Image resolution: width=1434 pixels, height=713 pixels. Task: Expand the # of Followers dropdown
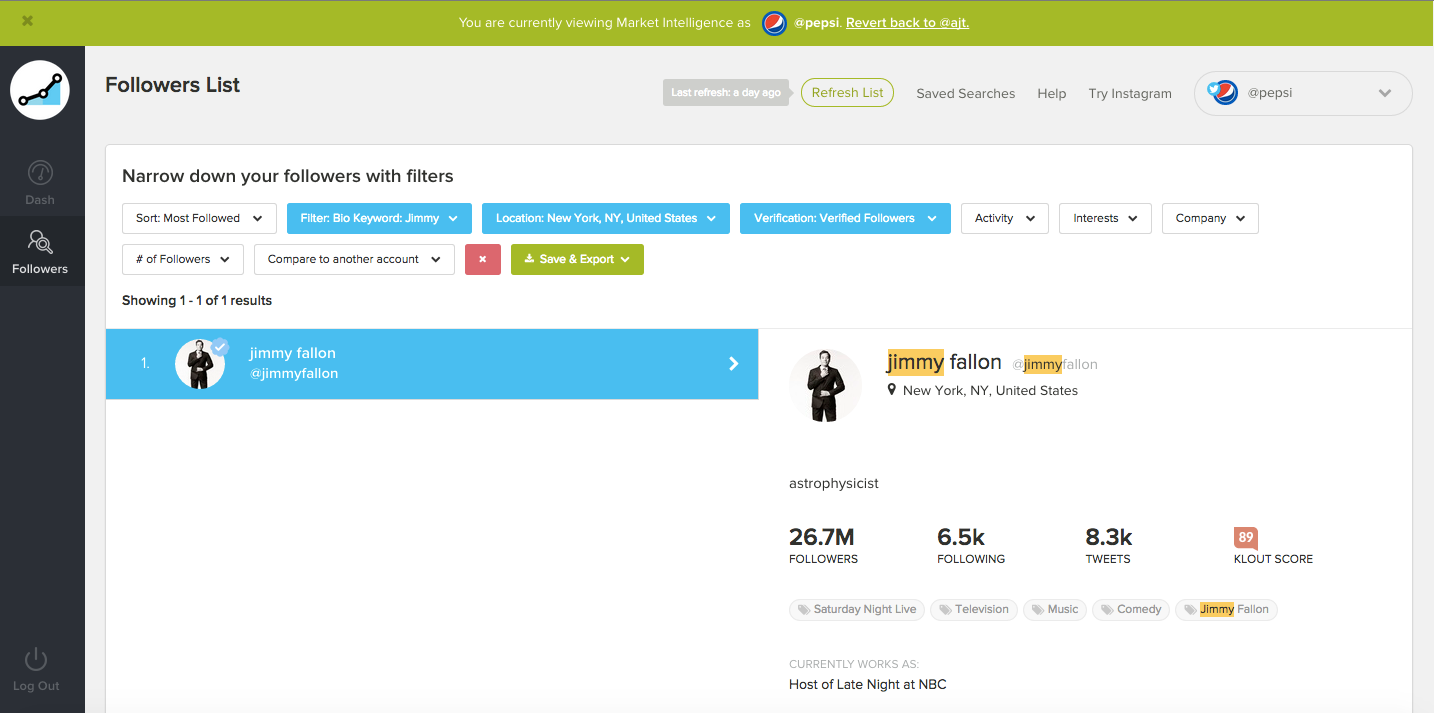click(183, 259)
